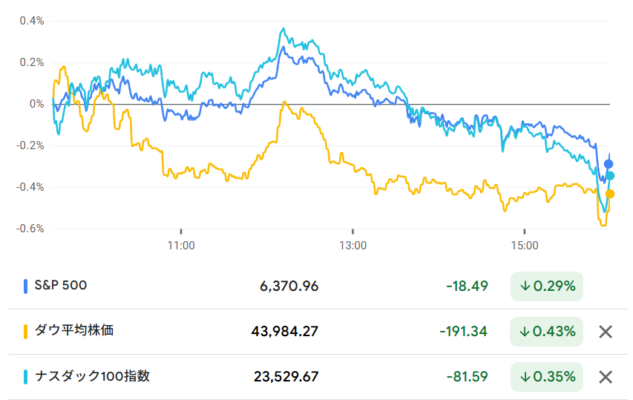This screenshot has width=633, height=400.
Task: Click the blue S&P 500 endpoint dot
Action: click(608, 164)
